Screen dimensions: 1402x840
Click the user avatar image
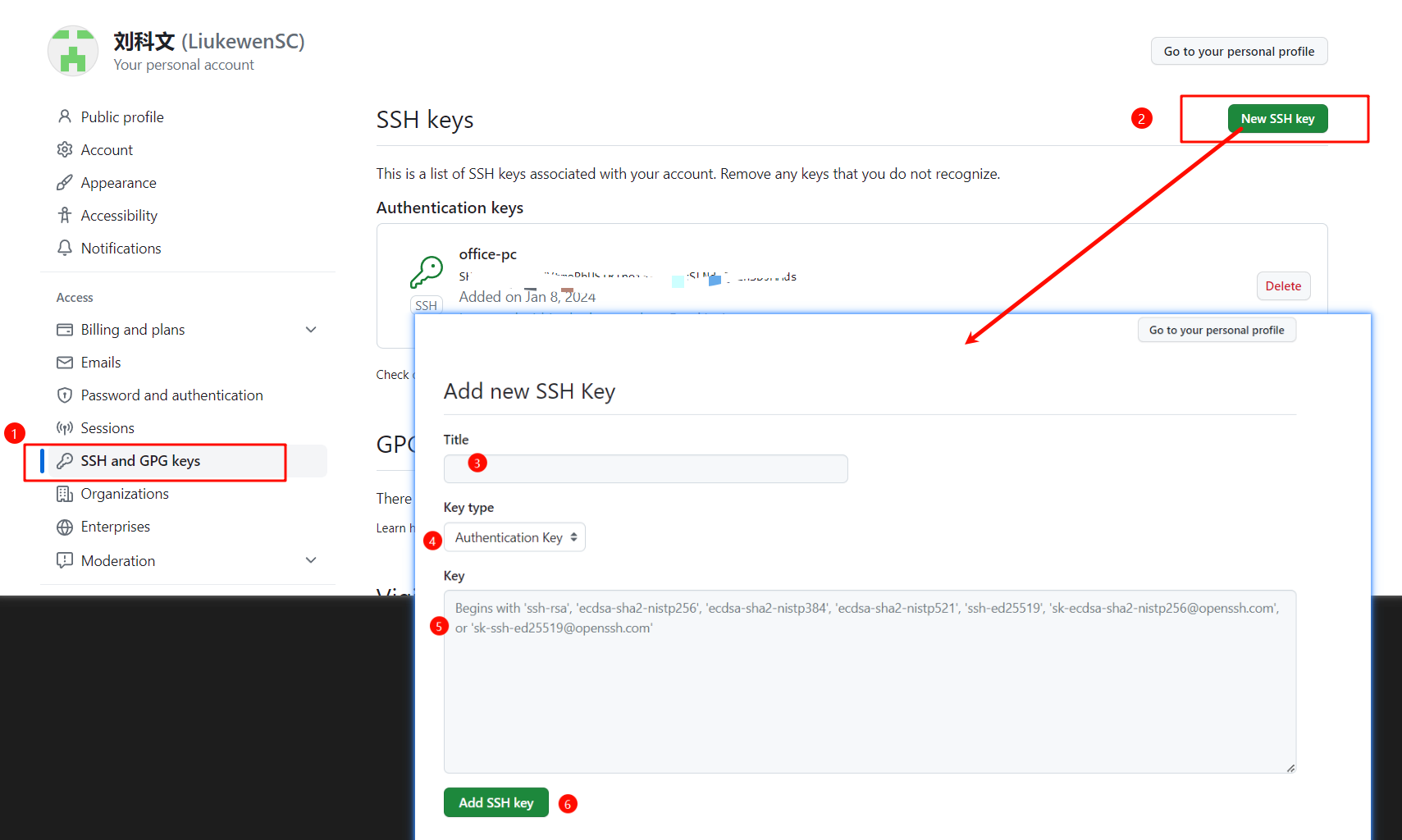(73, 51)
